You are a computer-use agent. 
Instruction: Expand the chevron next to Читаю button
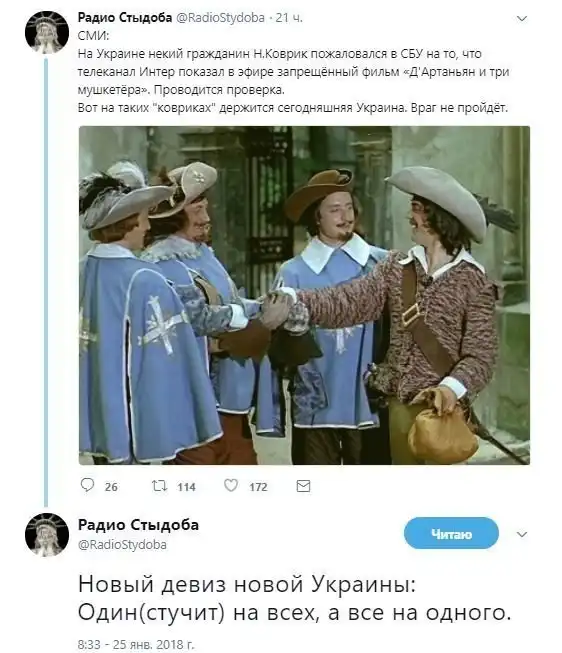(522, 534)
